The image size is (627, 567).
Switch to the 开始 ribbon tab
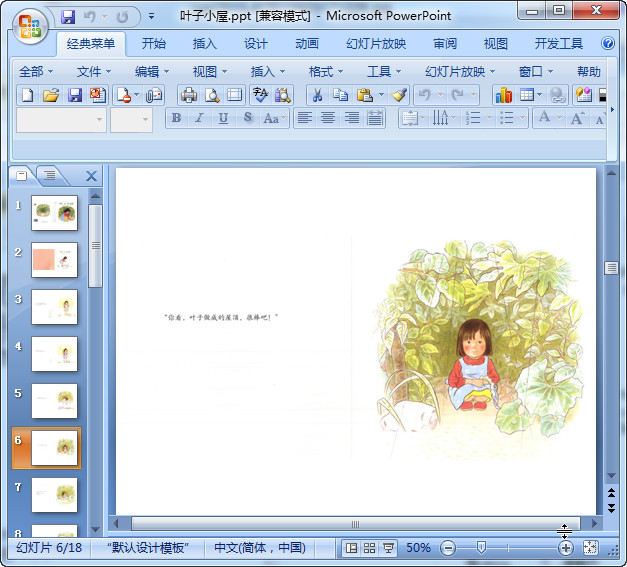[154, 44]
